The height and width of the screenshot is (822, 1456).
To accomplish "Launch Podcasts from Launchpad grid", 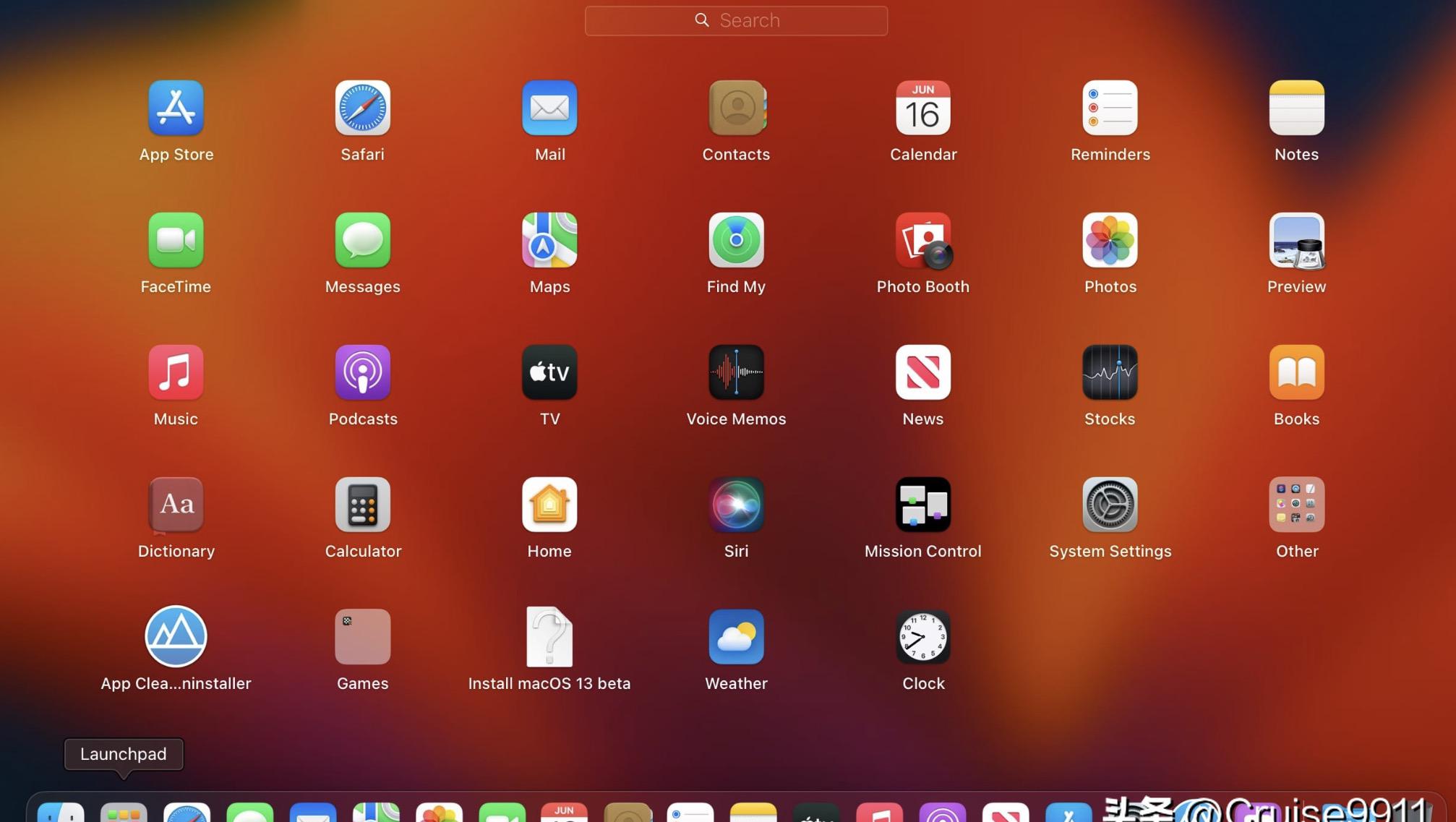I will [x=363, y=372].
